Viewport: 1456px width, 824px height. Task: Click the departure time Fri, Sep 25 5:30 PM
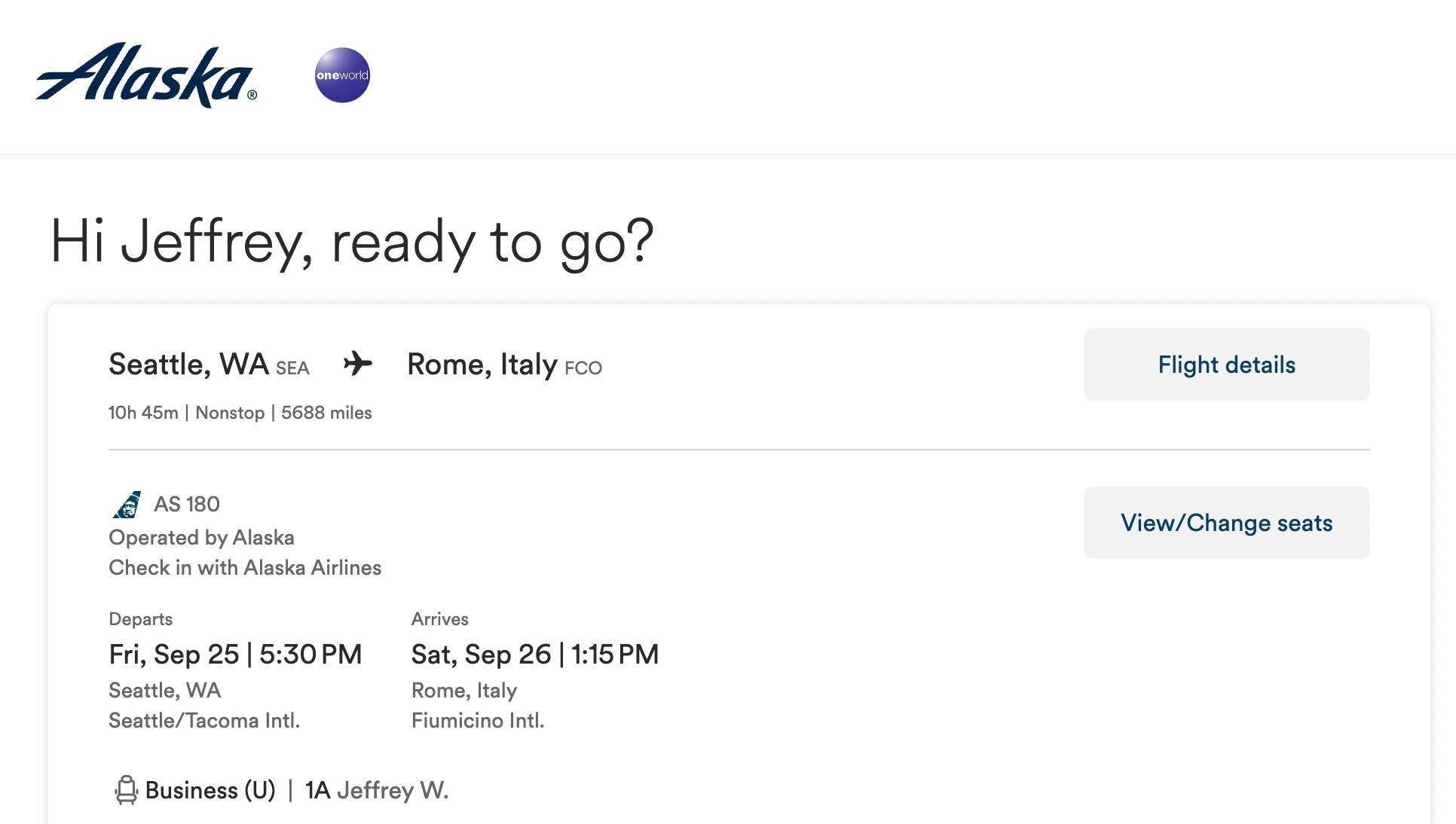coord(235,654)
